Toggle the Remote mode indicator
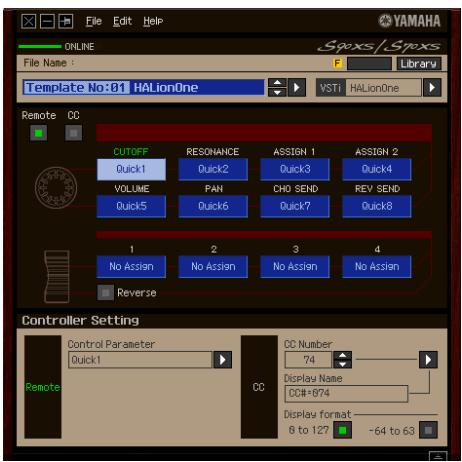Viewport: 462px width, 462px height. [x=39, y=133]
